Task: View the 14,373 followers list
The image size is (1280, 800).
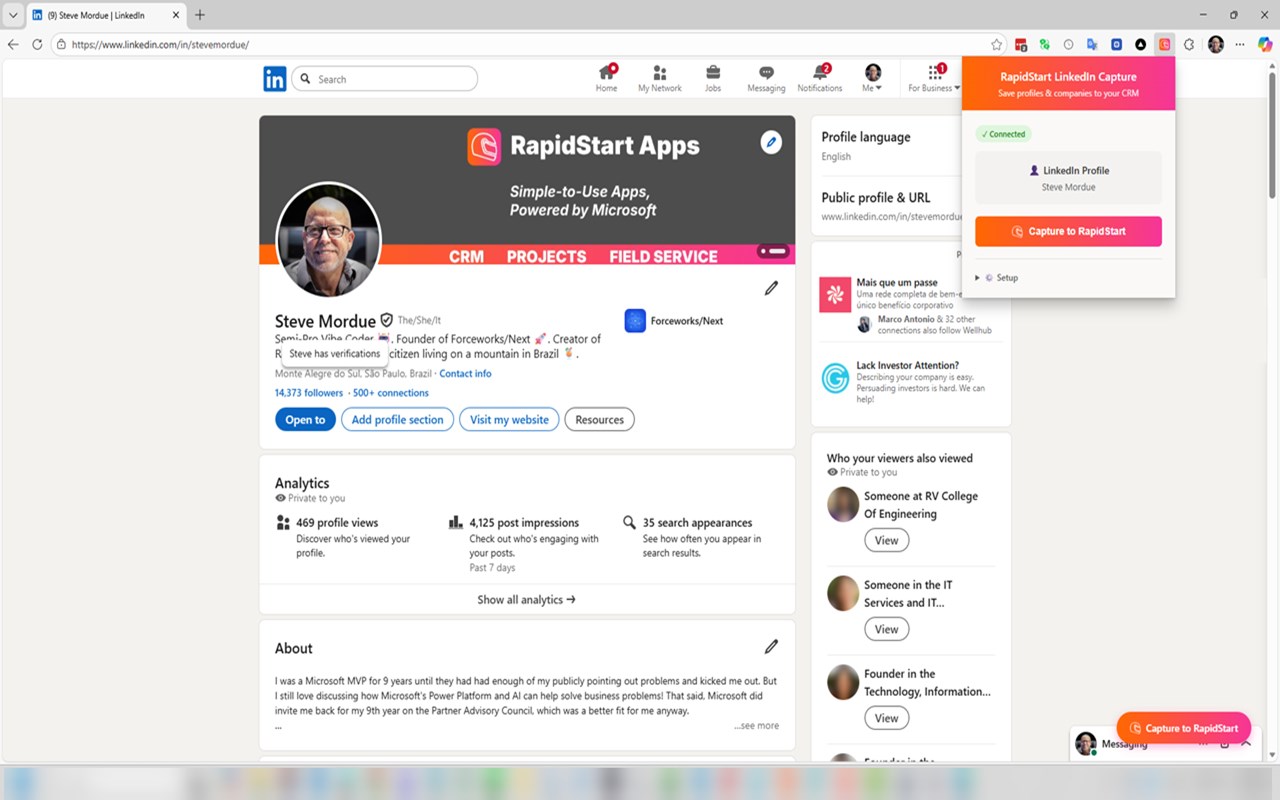Action: click(x=309, y=393)
